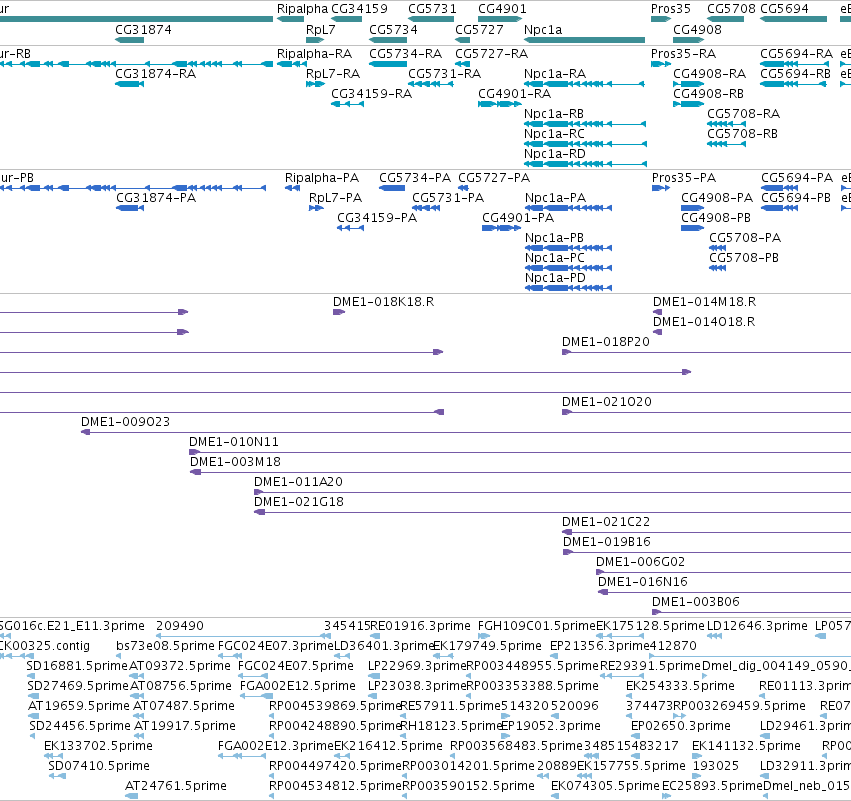
Task: Open the DME1-018P20 clone label
Action: [x=606, y=341]
